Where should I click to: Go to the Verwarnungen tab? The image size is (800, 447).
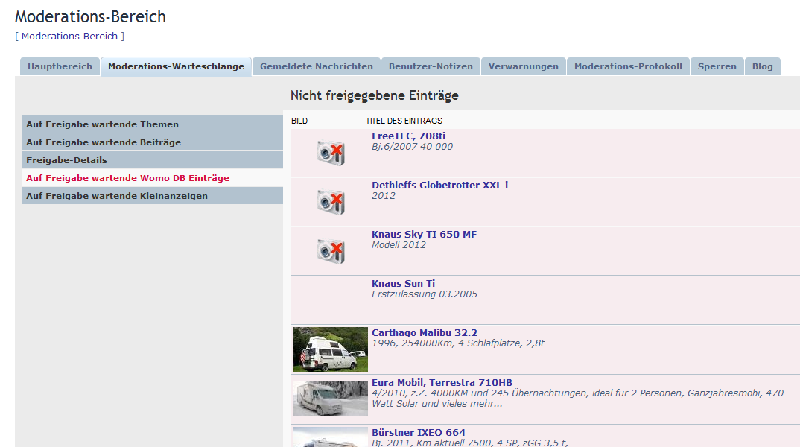coord(523,66)
